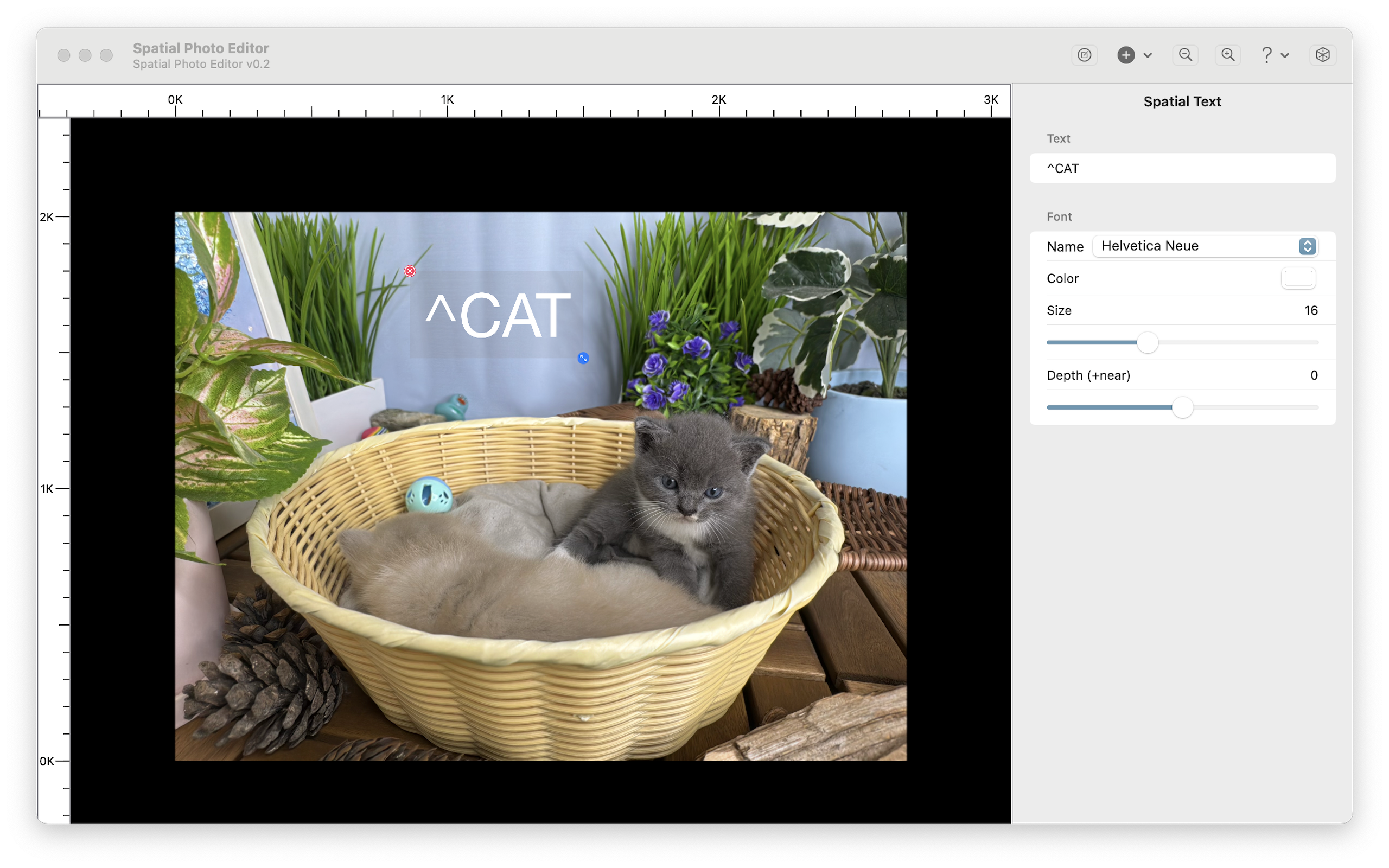Screen dimensions: 1389x868
Task: Open the question mark help menu
Action: 1267,55
